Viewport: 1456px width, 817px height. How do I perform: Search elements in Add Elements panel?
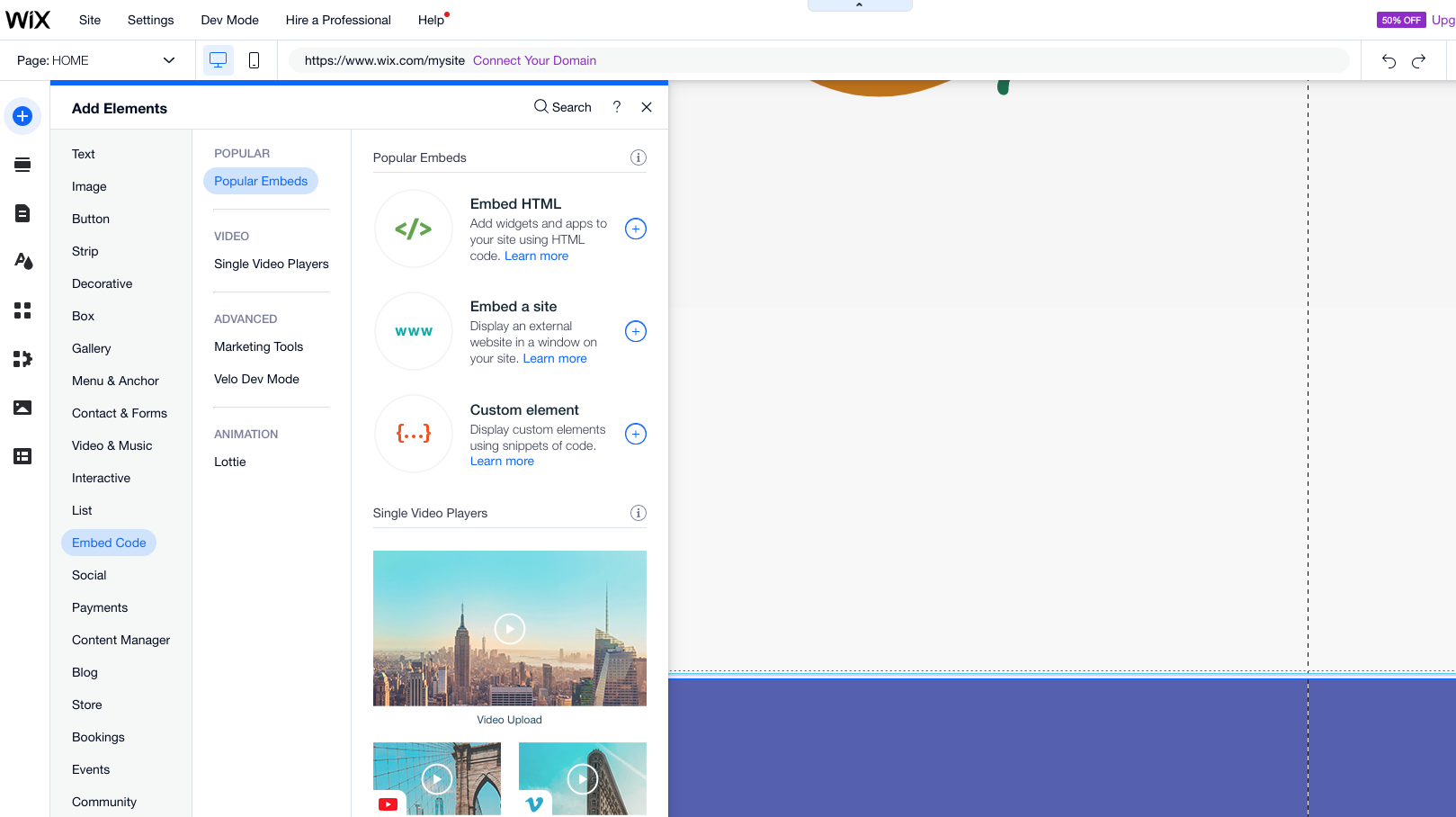pos(563,107)
